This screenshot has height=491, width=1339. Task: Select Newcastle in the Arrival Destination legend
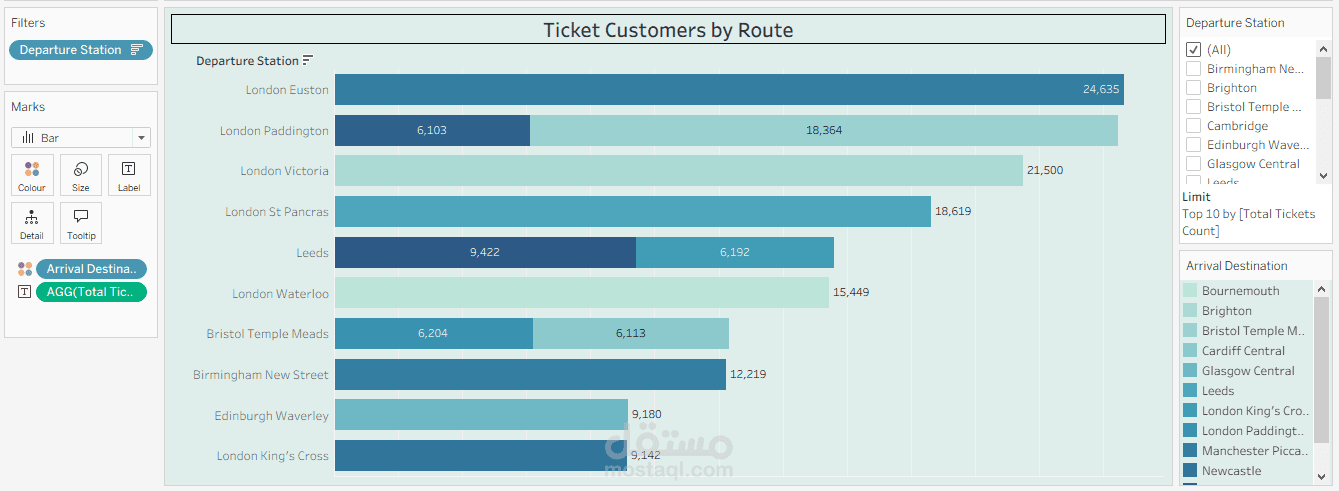(1231, 471)
